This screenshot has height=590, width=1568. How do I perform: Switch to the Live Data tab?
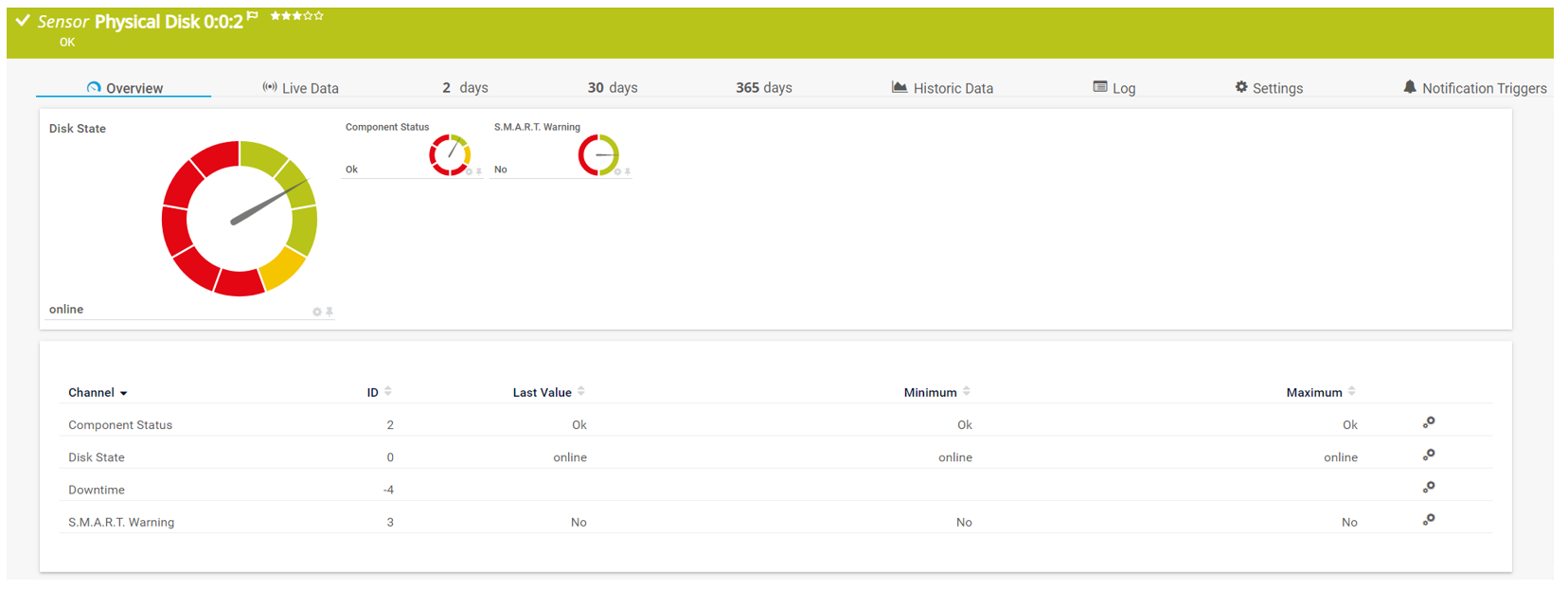pos(300,88)
